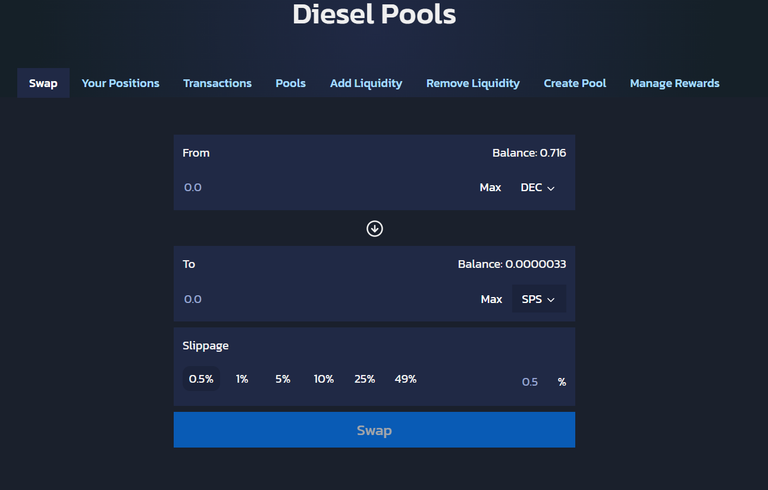Switch to Manage Rewards tab

[x=674, y=83]
